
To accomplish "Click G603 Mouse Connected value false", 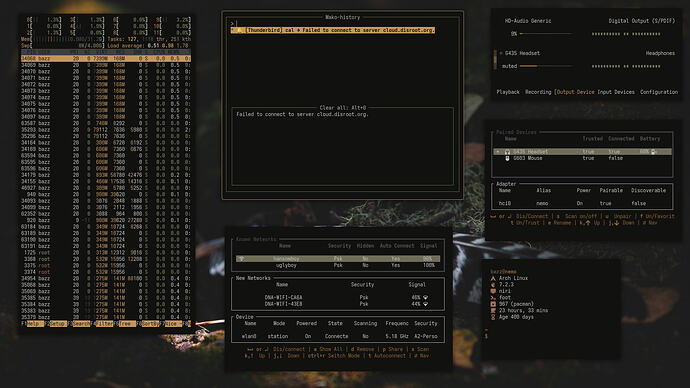I will point(616,158).
